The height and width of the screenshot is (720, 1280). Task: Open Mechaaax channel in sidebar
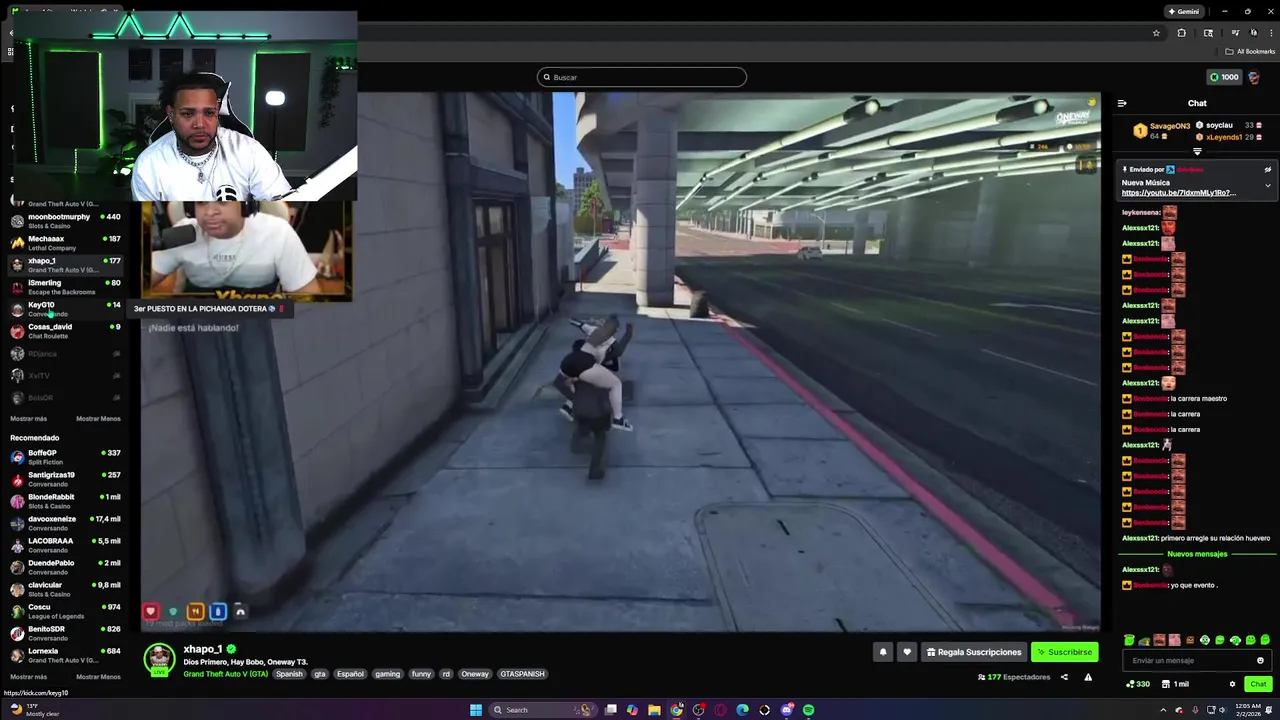66,243
